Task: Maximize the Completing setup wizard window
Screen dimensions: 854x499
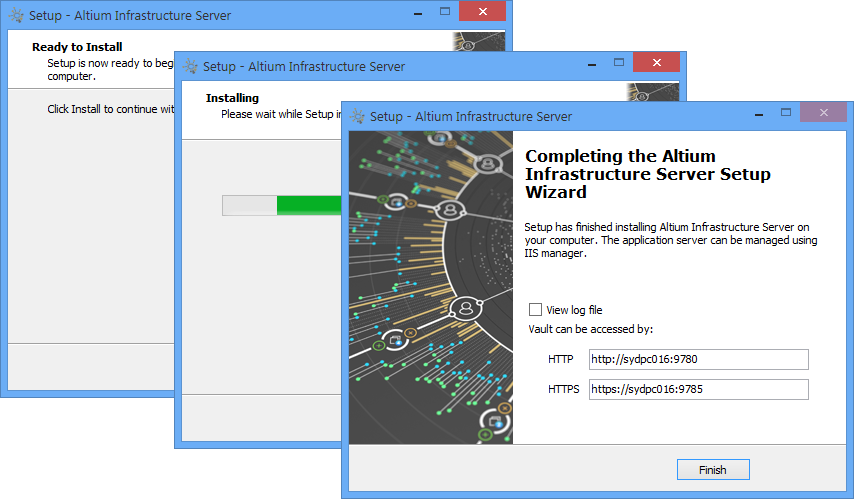Action: click(x=786, y=113)
